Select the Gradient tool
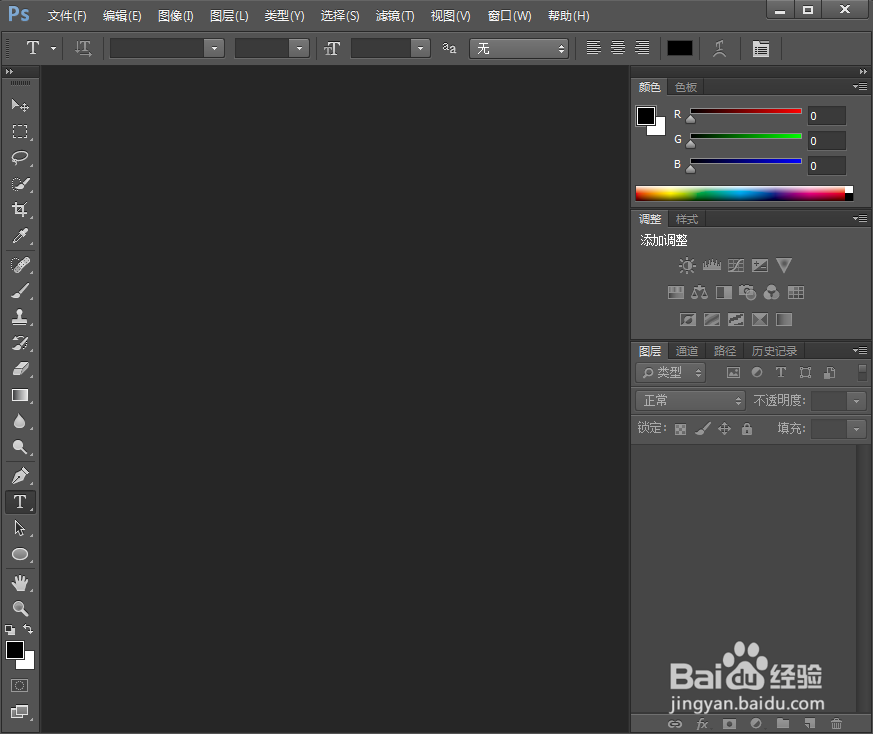The height and width of the screenshot is (734, 873). (20, 395)
